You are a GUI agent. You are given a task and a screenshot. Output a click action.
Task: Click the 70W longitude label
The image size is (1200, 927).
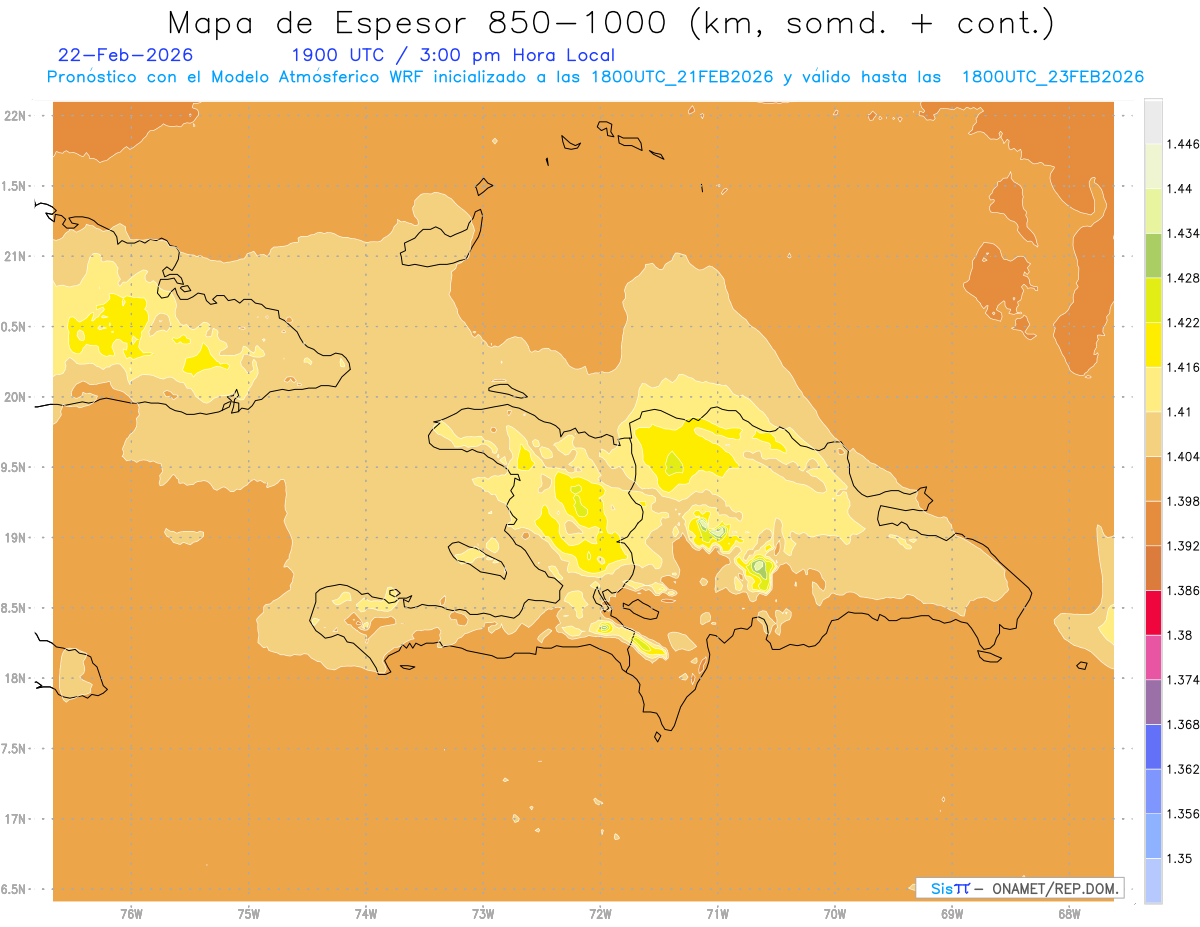pyautogui.click(x=835, y=913)
